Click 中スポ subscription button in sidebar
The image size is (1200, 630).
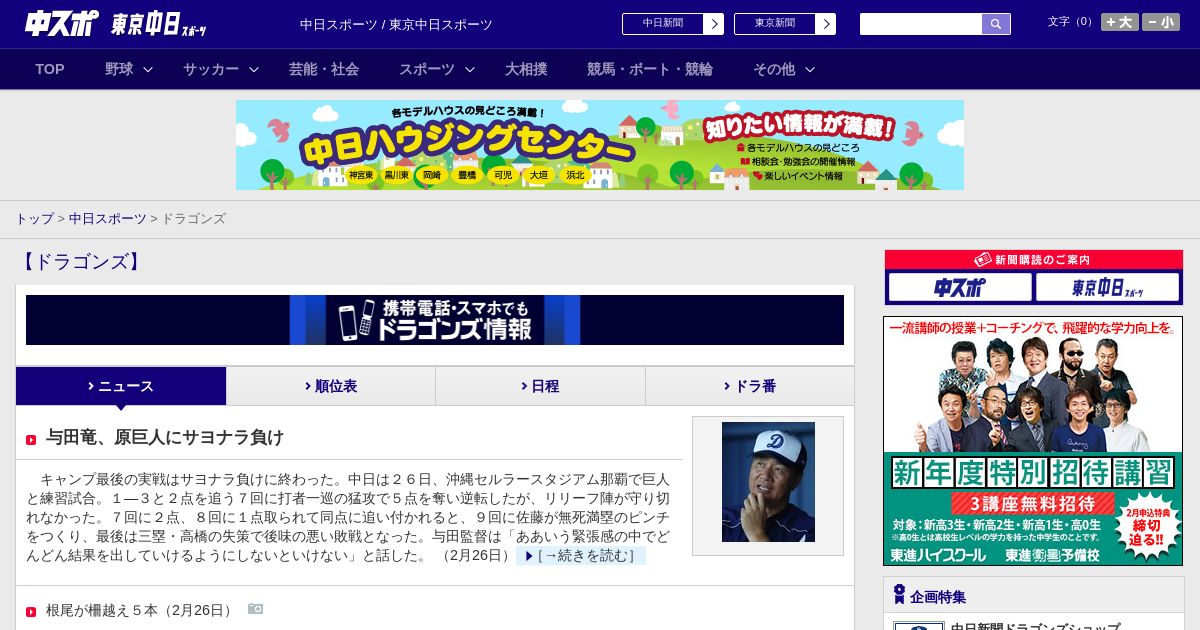pos(960,288)
